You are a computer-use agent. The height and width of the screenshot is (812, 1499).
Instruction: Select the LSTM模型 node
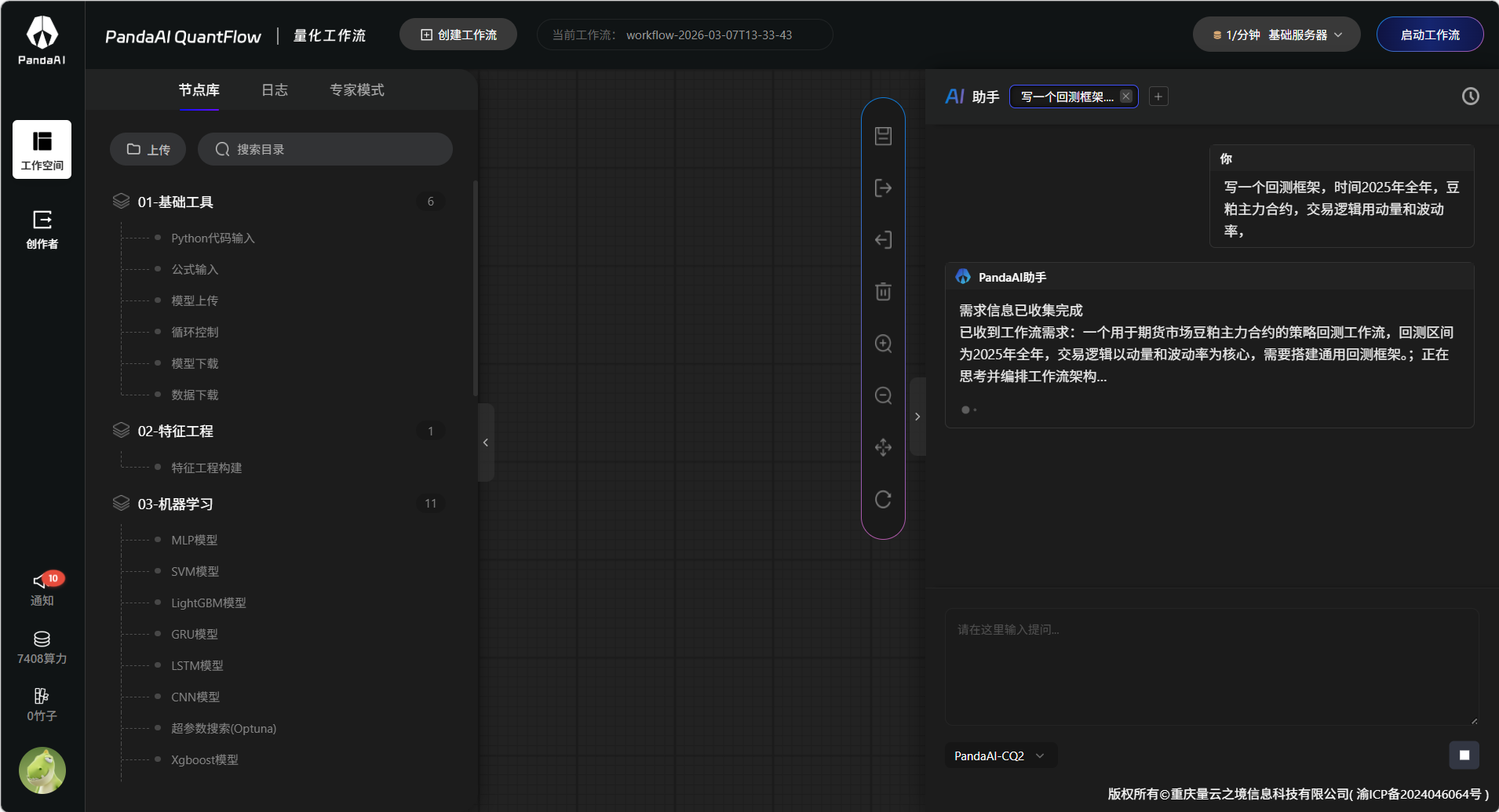[x=197, y=665]
